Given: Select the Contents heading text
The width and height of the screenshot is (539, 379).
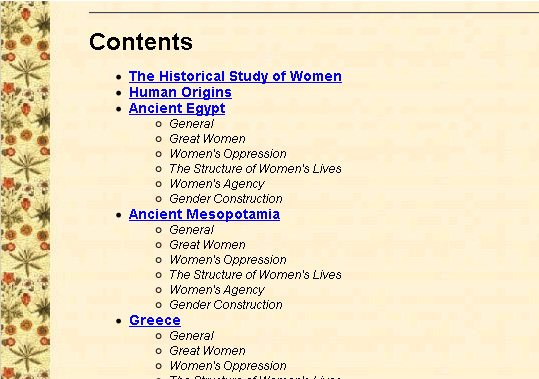Looking at the screenshot, I should (141, 42).
